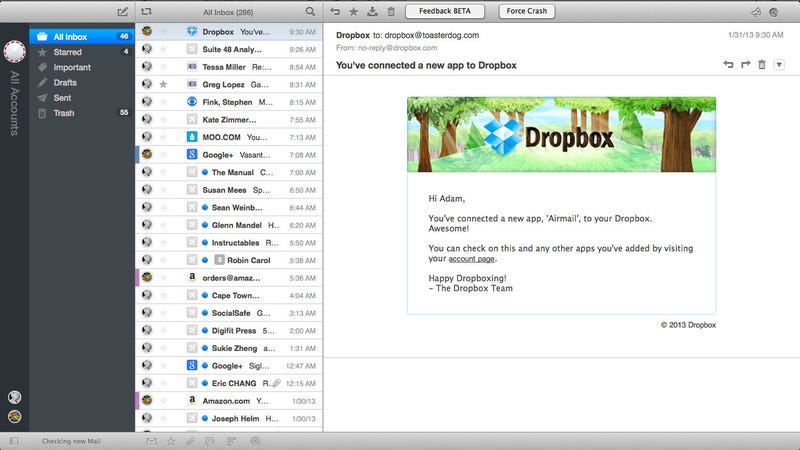Open the Google+ Vasant... message
800x450 pixels.
[x=229, y=155]
